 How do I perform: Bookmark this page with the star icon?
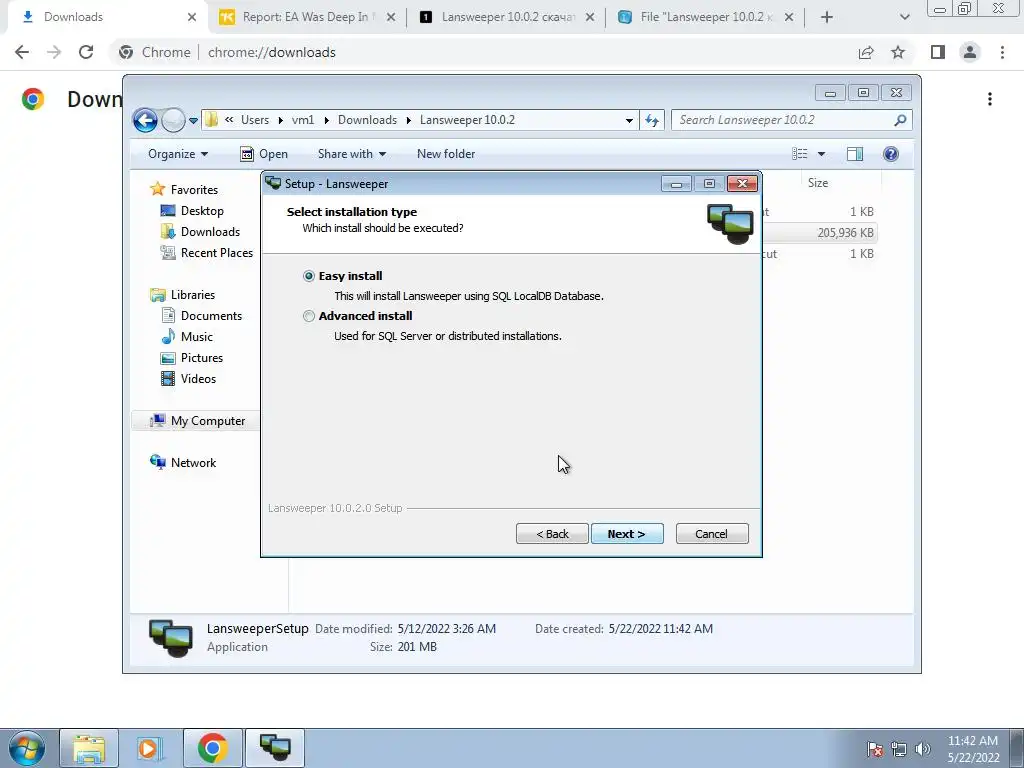point(899,52)
